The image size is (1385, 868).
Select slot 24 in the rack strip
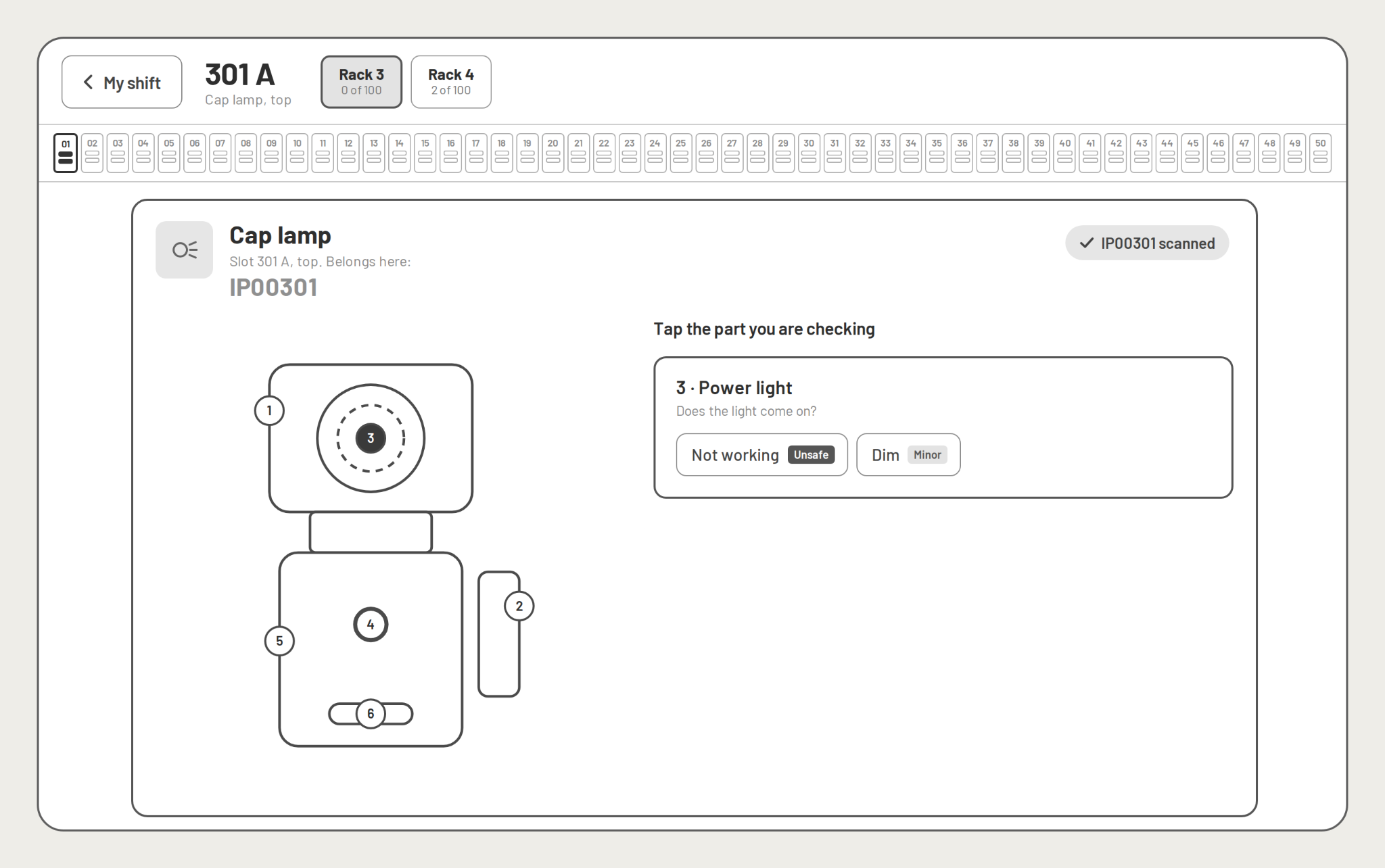click(655, 153)
